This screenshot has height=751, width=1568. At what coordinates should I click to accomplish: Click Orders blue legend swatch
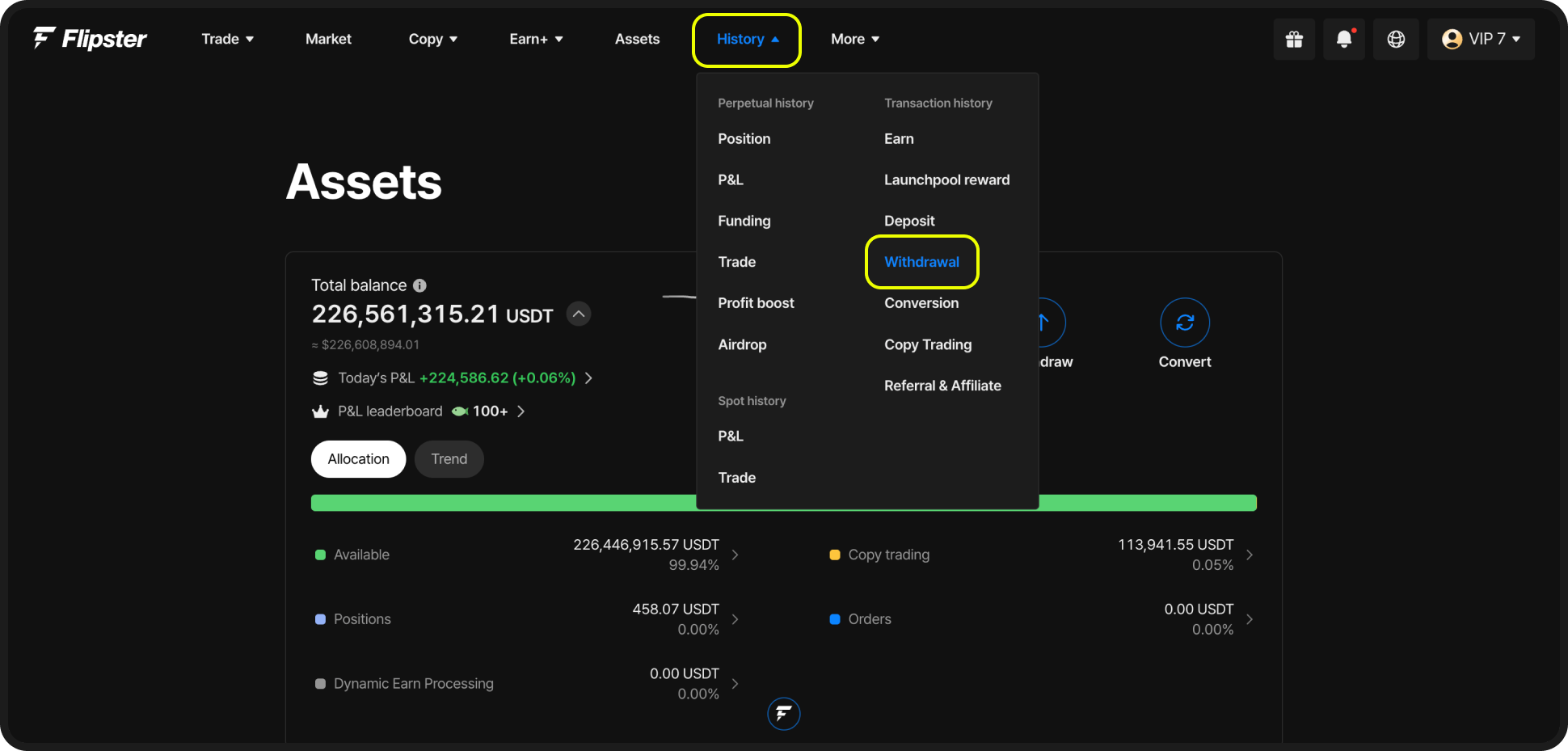coord(835,619)
